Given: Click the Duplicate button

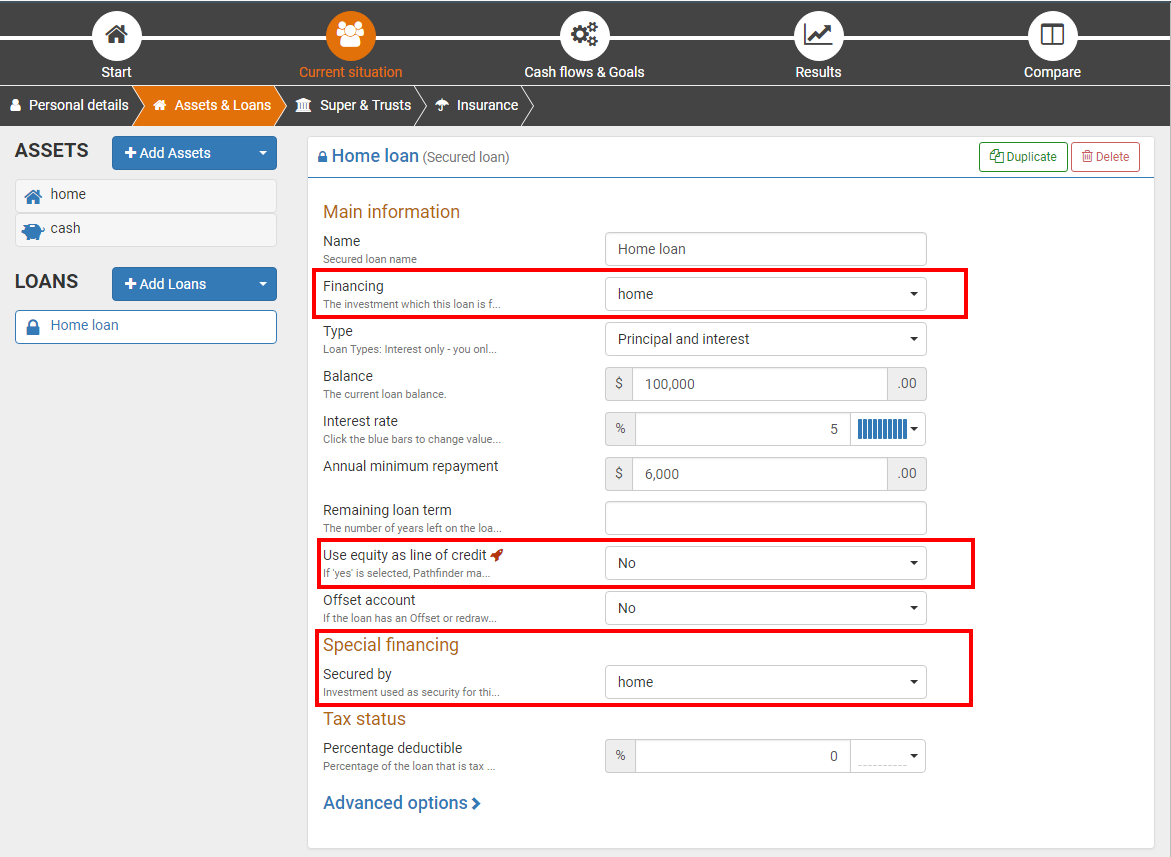Looking at the screenshot, I should click(x=1023, y=157).
